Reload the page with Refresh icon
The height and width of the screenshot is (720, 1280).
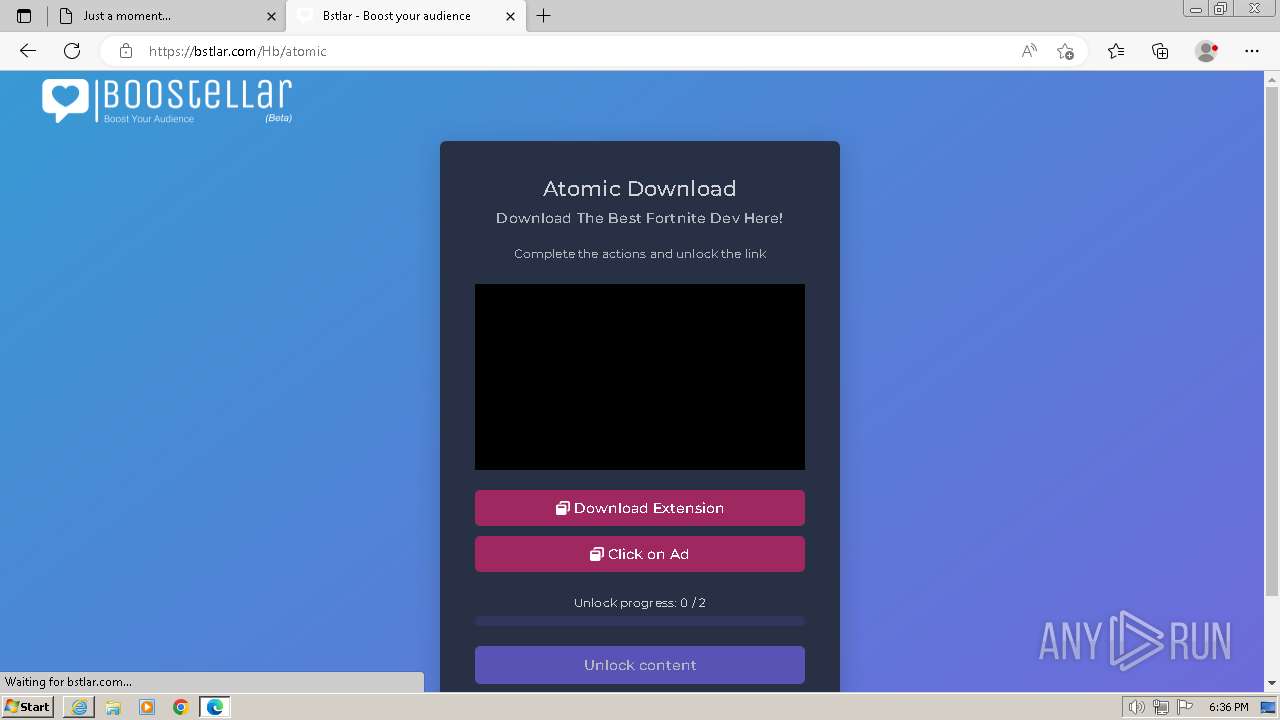(x=72, y=51)
